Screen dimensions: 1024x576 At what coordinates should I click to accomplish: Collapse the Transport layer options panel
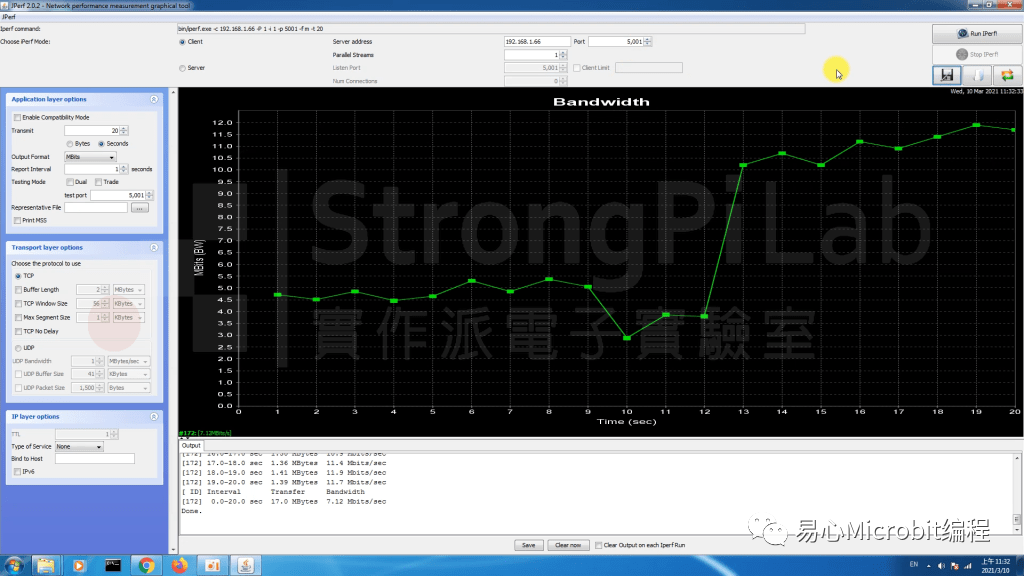point(154,248)
